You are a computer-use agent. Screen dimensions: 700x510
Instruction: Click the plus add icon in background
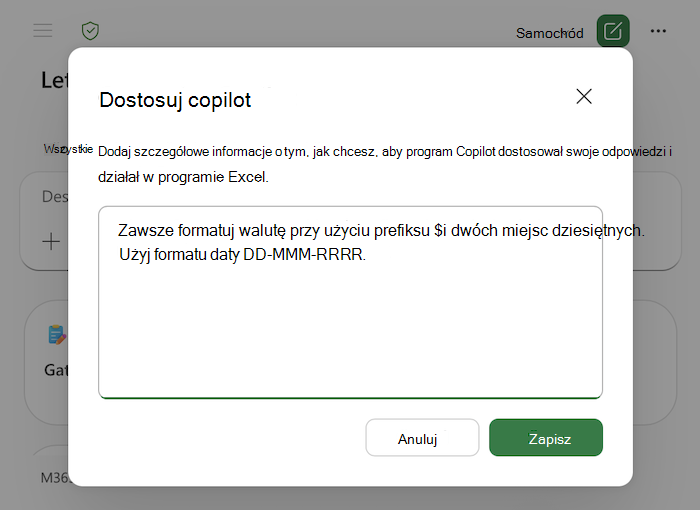click(51, 242)
